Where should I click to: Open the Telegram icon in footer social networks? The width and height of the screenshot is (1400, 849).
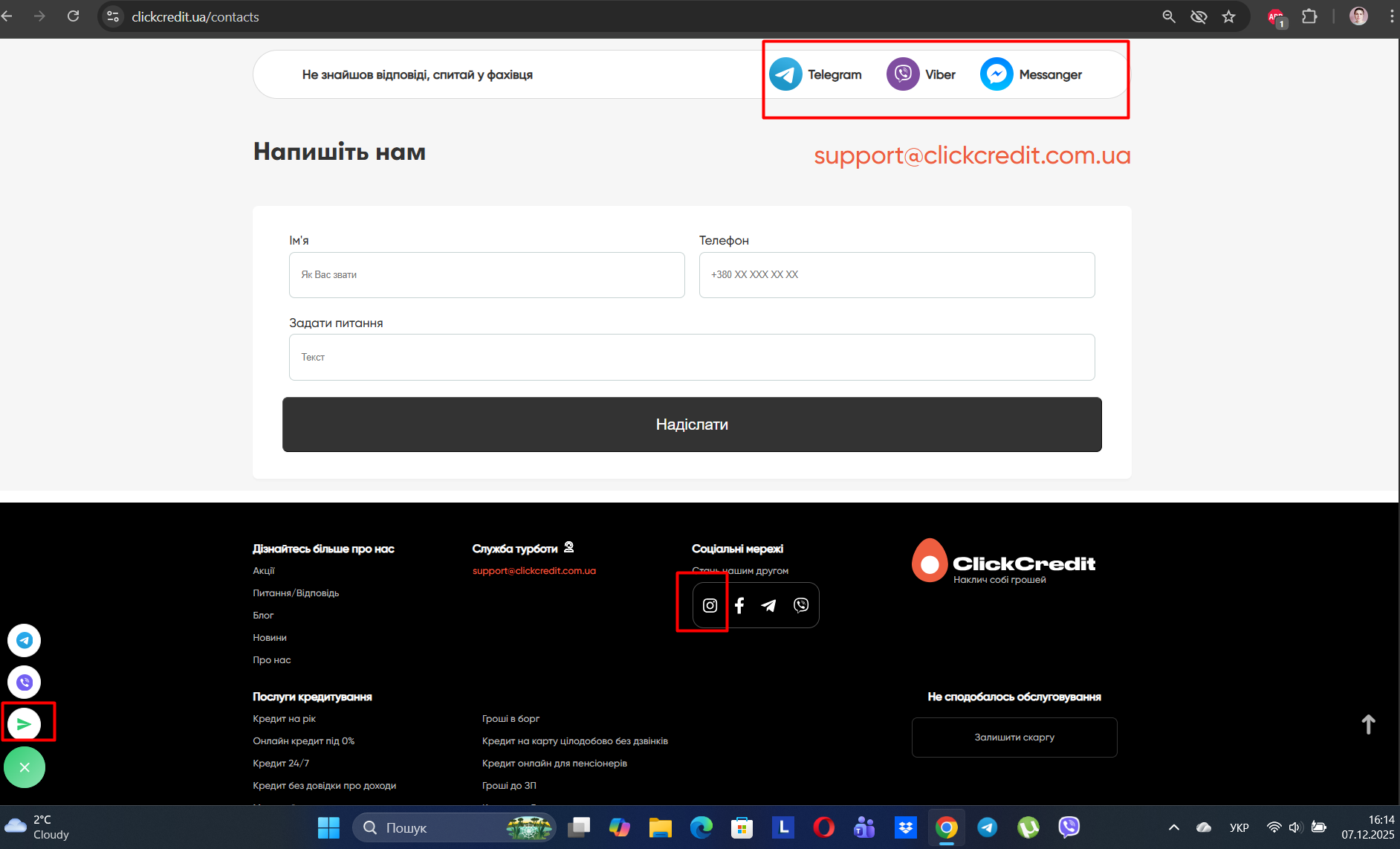[769, 605]
